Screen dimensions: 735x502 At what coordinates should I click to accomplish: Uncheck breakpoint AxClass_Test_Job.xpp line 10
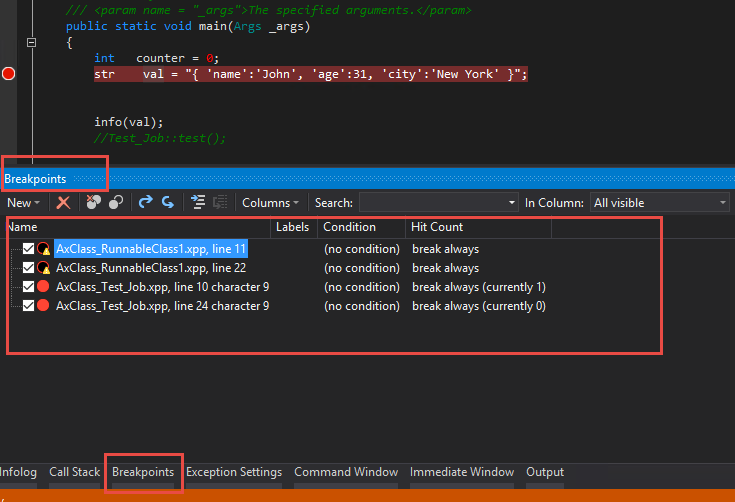pos(29,286)
